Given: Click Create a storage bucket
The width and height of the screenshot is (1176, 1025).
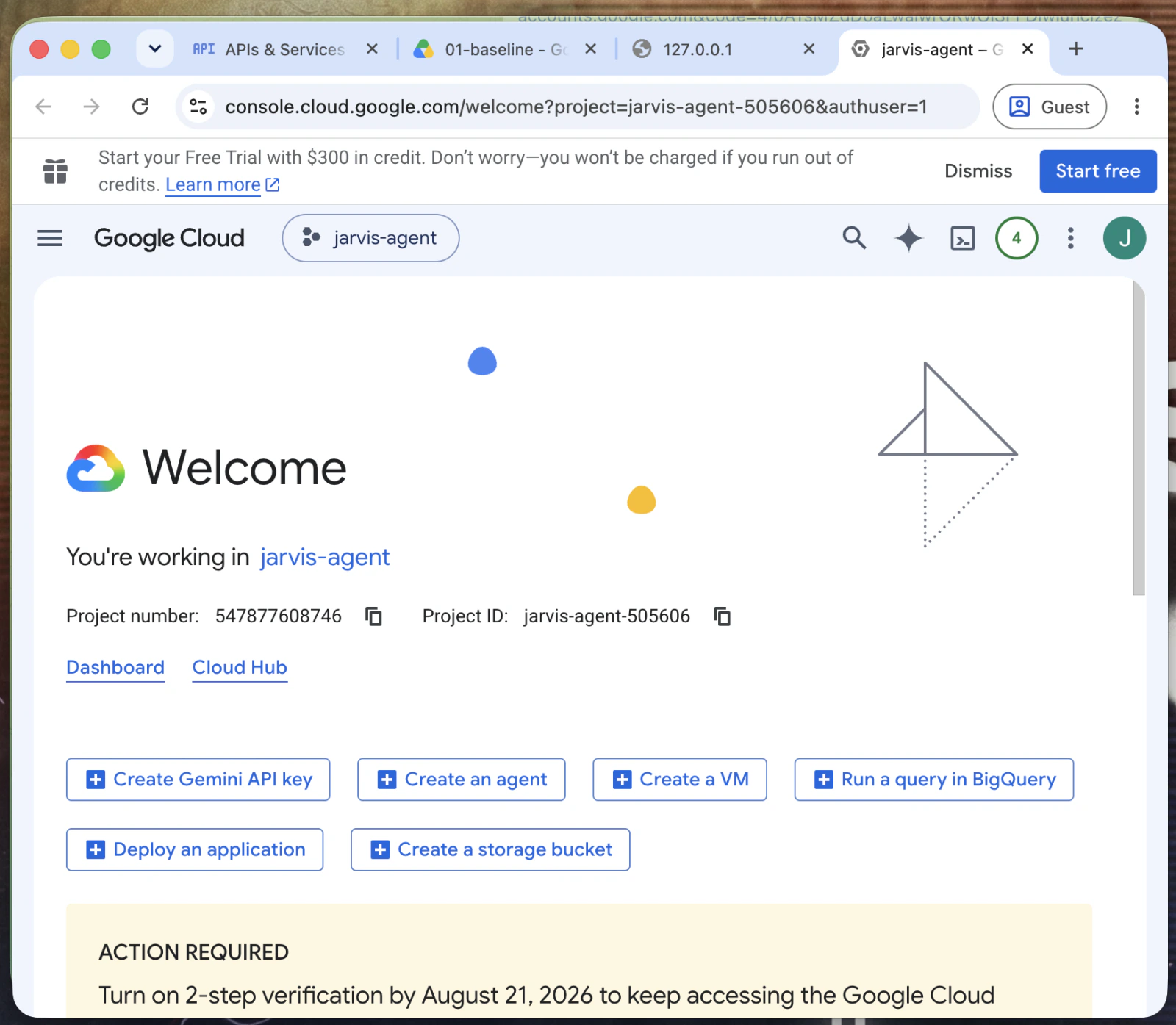Looking at the screenshot, I should pyautogui.click(x=490, y=849).
